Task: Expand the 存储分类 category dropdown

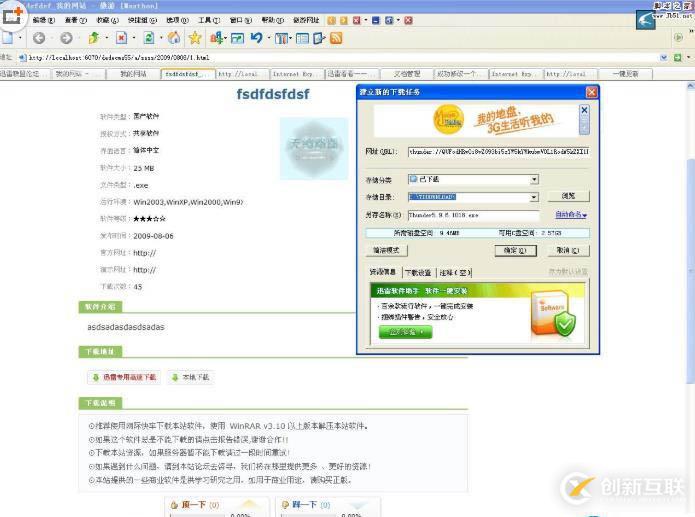Action: 534,180
